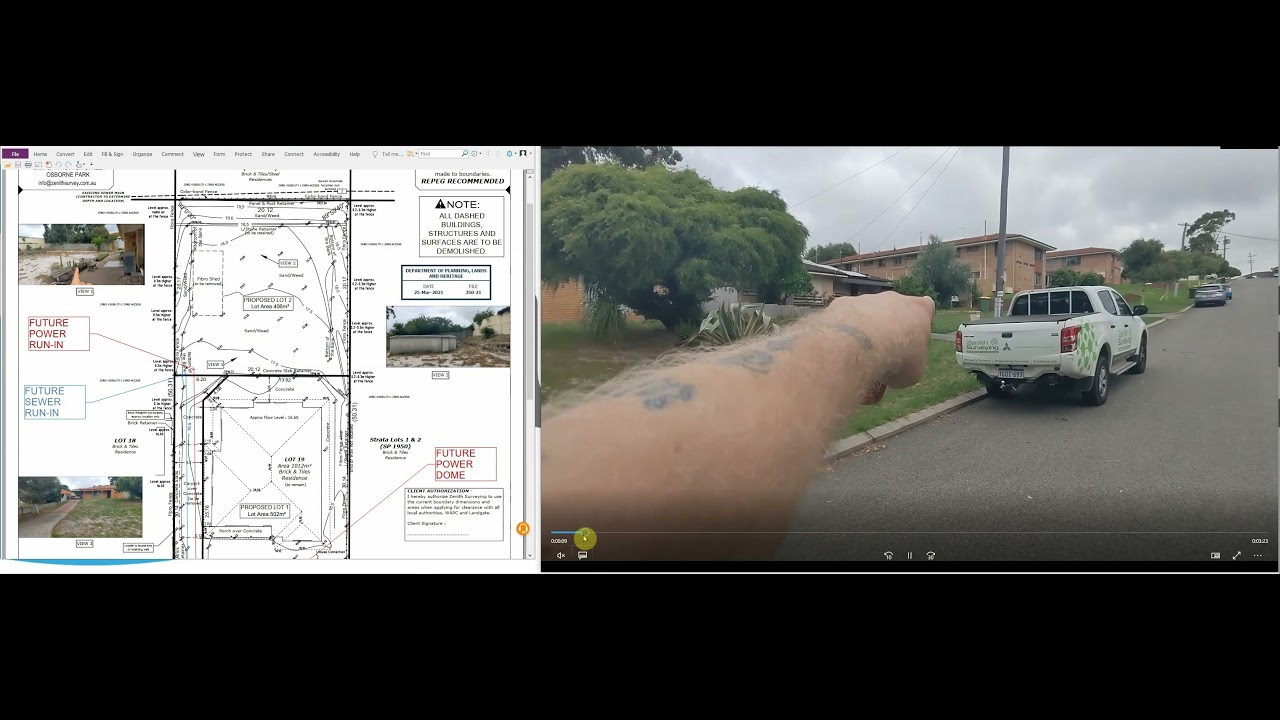Click the magnifier icon in Find box
The image size is (1280, 720).
pyautogui.click(x=464, y=154)
